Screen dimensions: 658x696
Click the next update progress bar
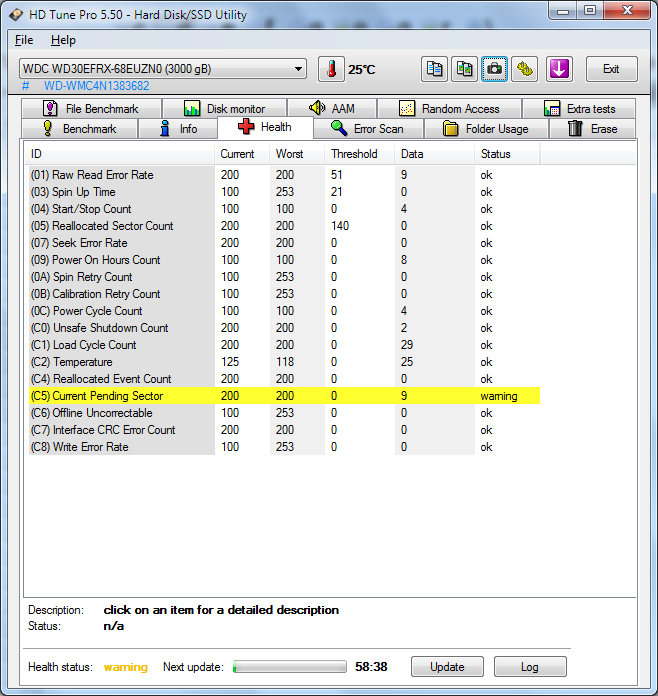click(289, 667)
